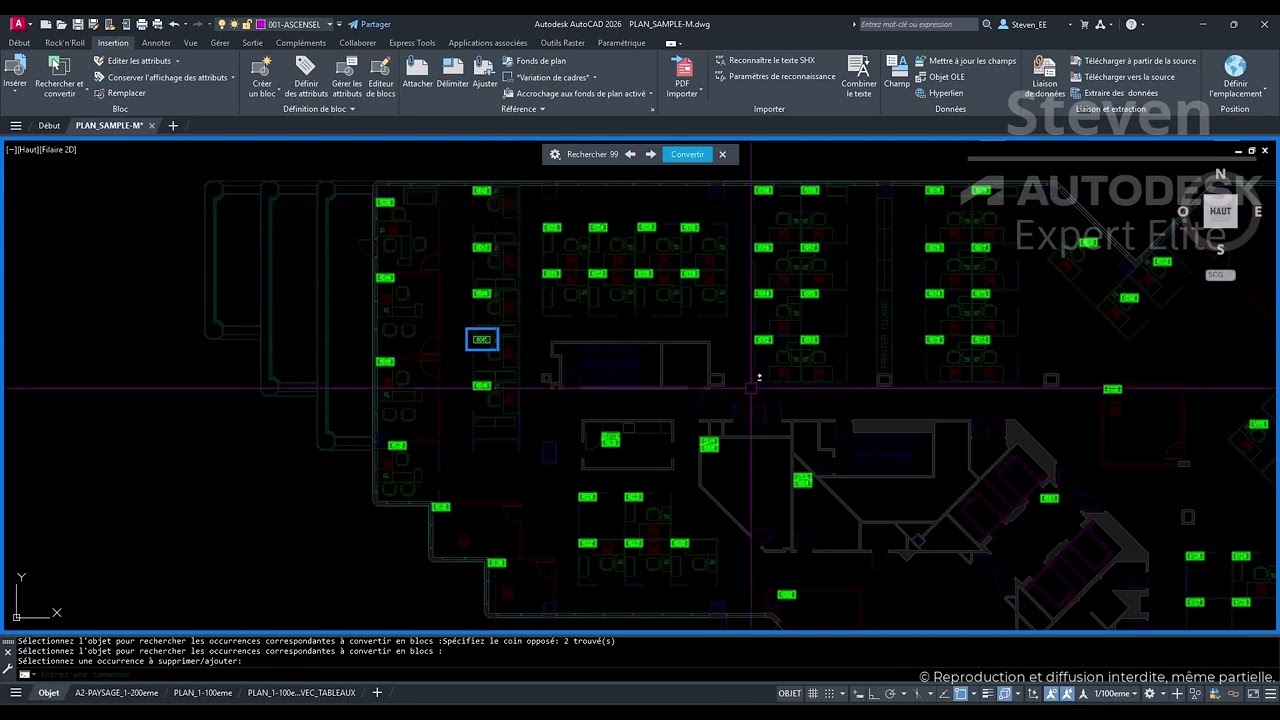Click Objet OLE tool
1280x720 pixels.
click(939, 77)
